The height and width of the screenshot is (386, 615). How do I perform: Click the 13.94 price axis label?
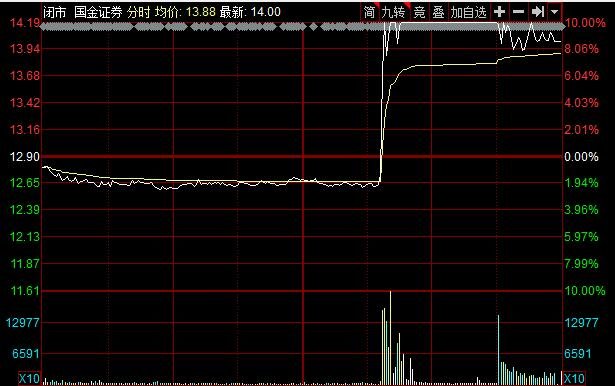click(x=25, y=49)
